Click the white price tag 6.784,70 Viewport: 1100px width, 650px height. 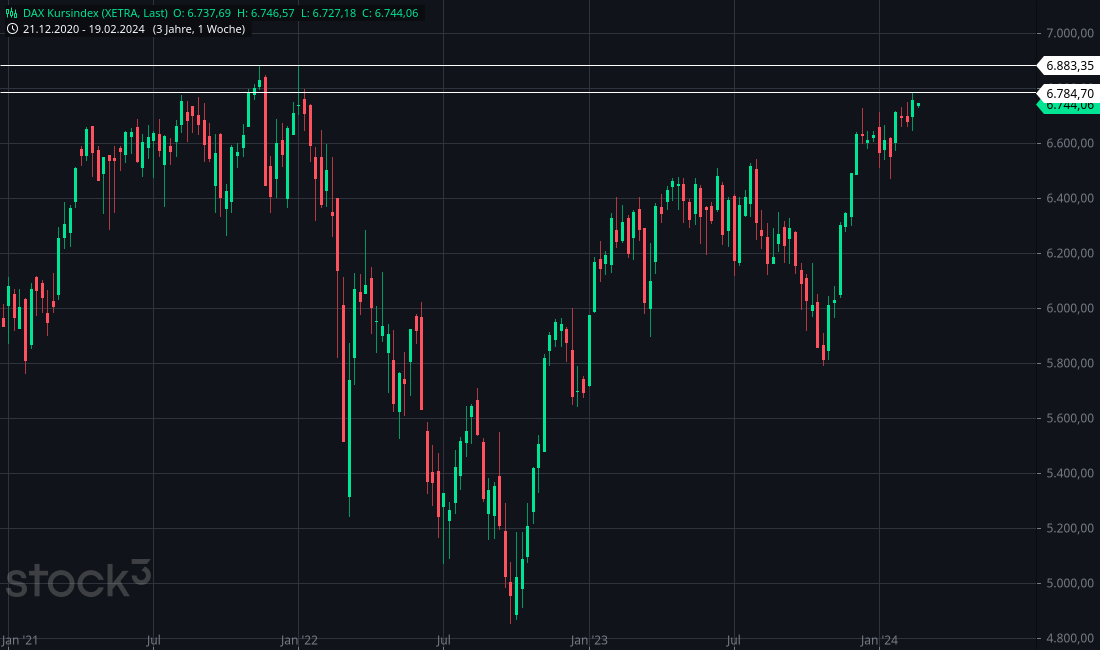click(x=1067, y=92)
